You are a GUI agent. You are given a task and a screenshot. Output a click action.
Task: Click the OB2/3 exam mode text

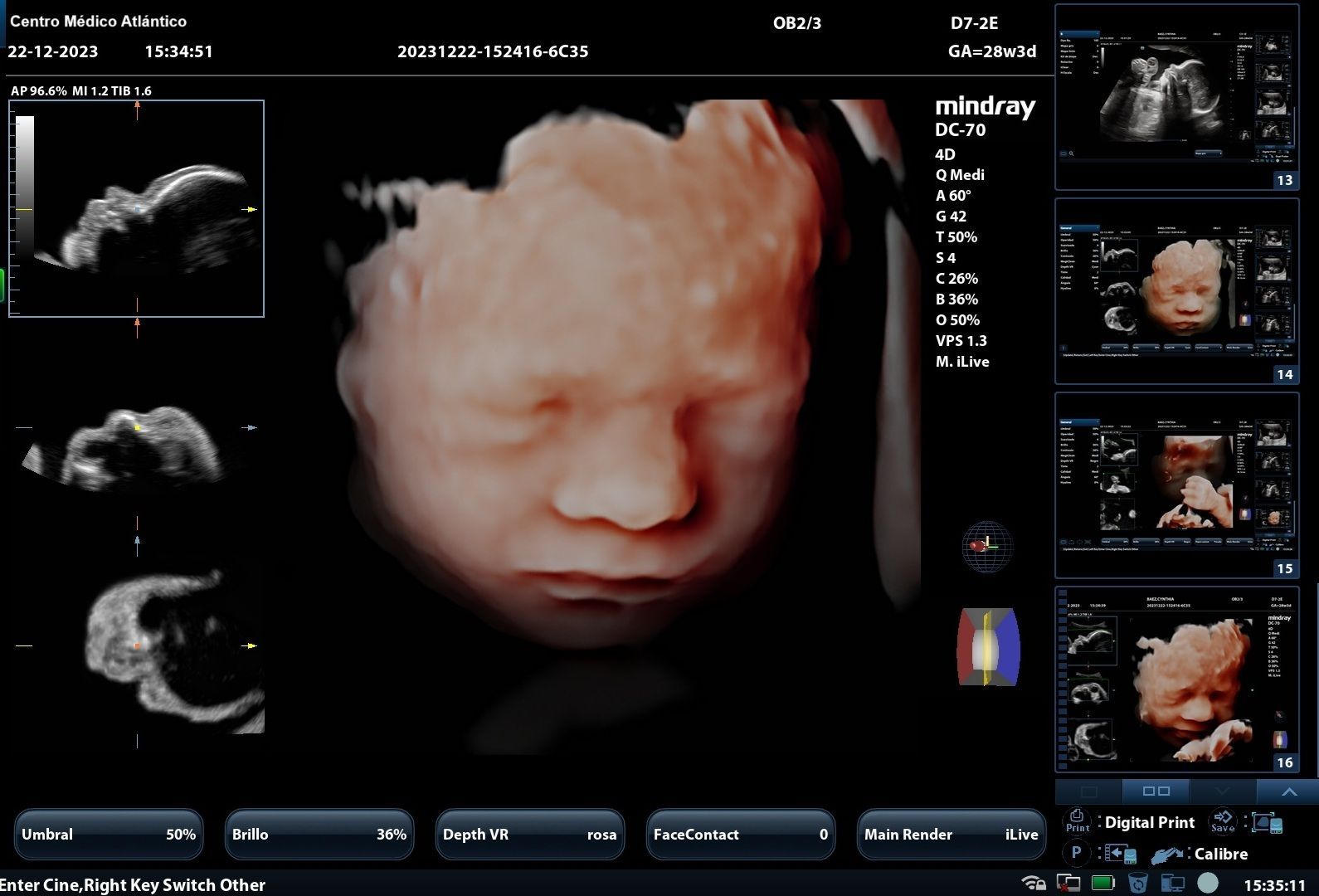[797, 23]
